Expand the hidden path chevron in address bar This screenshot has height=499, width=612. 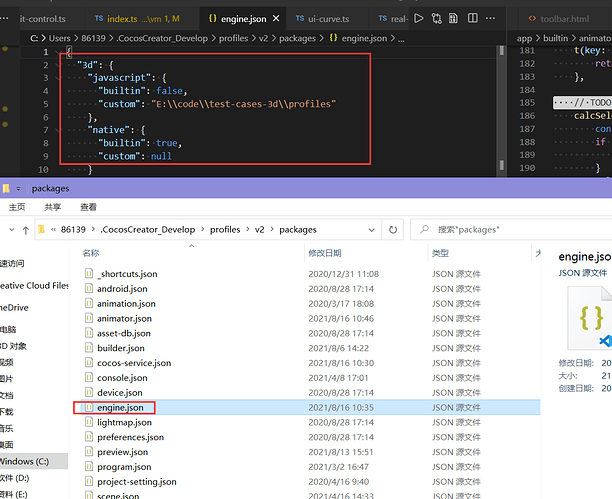(53, 230)
